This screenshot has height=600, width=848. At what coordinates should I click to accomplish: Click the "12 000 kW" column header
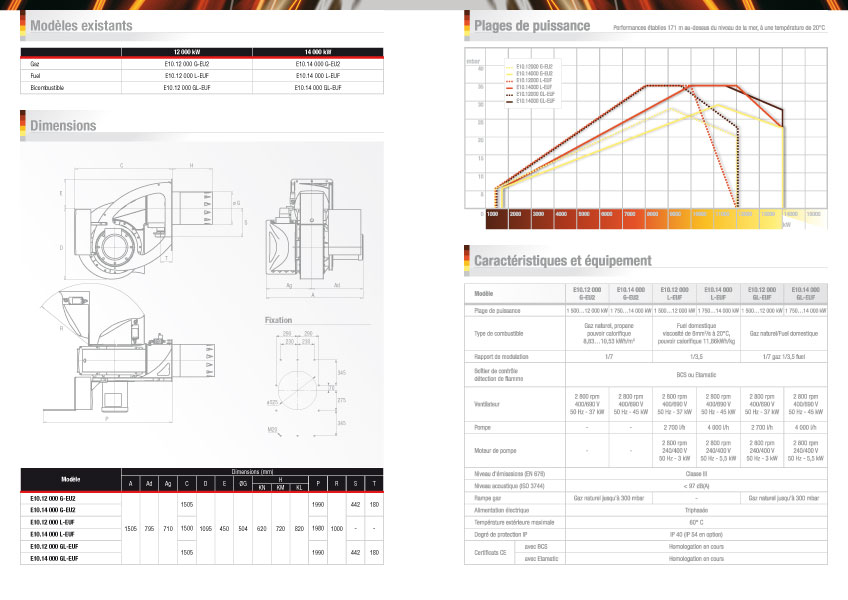click(x=187, y=52)
